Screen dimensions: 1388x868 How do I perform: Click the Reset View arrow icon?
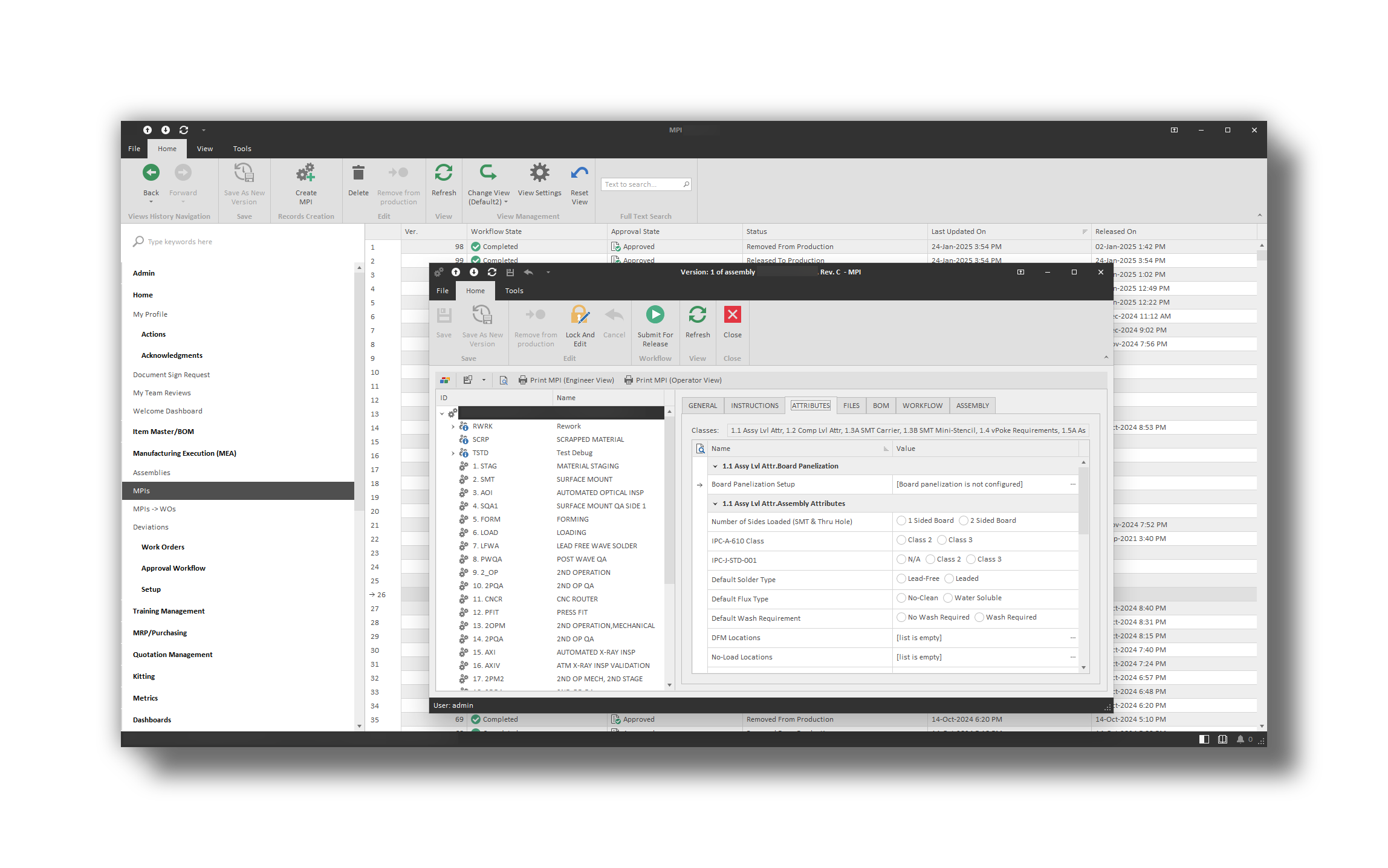[579, 173]
